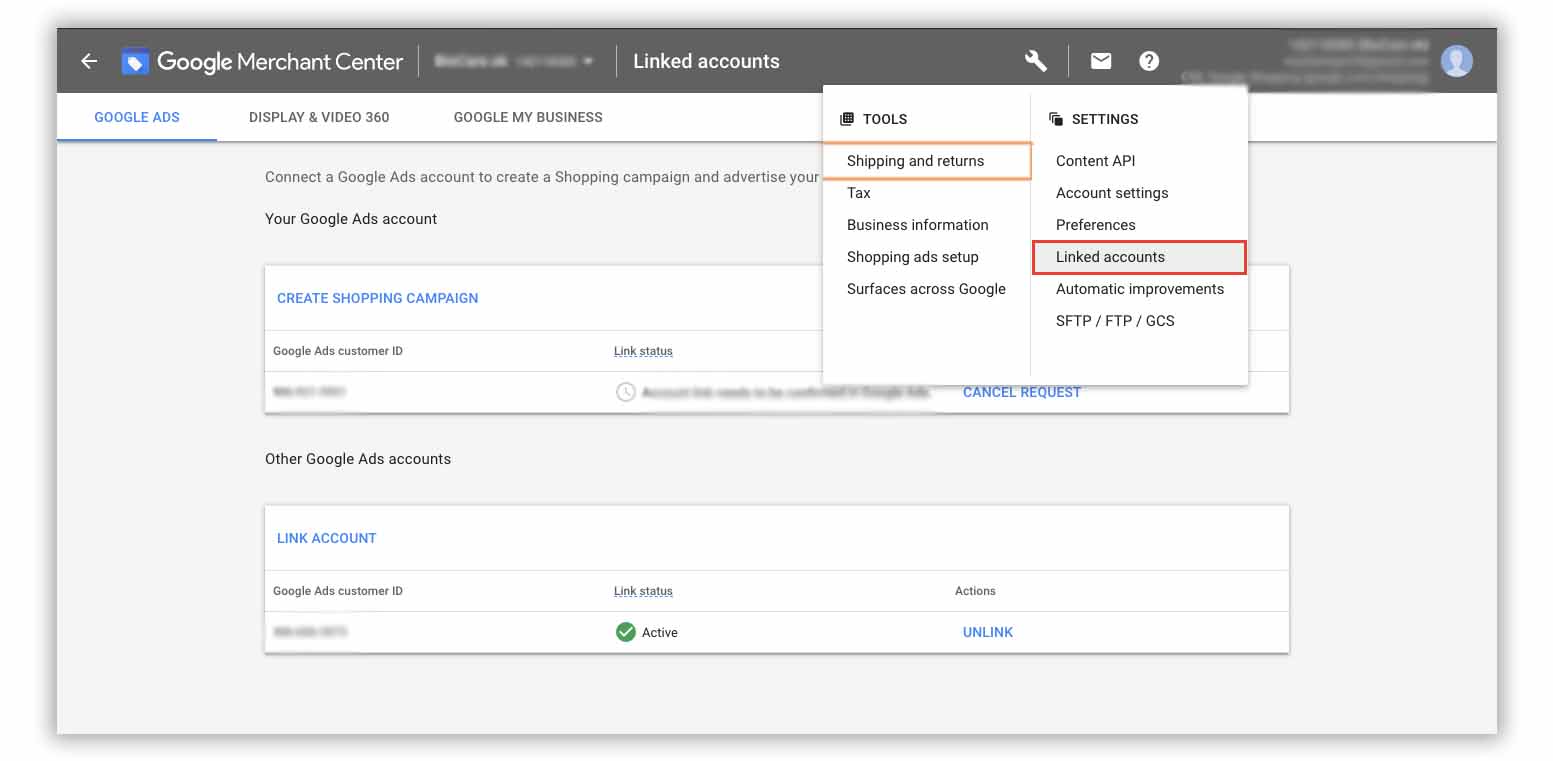The height and width of the screenshot is (761, 1553).
Task: Click Link Account button
Action: pos(326,538)
